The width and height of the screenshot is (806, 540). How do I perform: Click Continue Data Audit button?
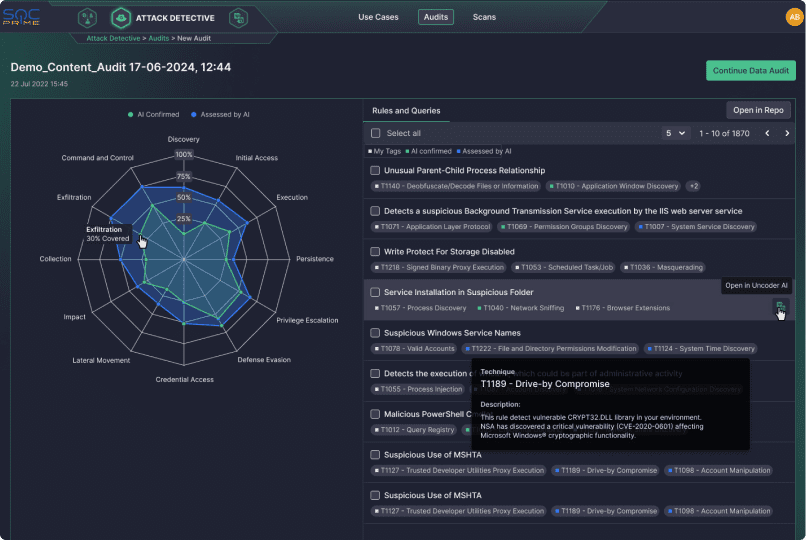click(x=751, y=70)
